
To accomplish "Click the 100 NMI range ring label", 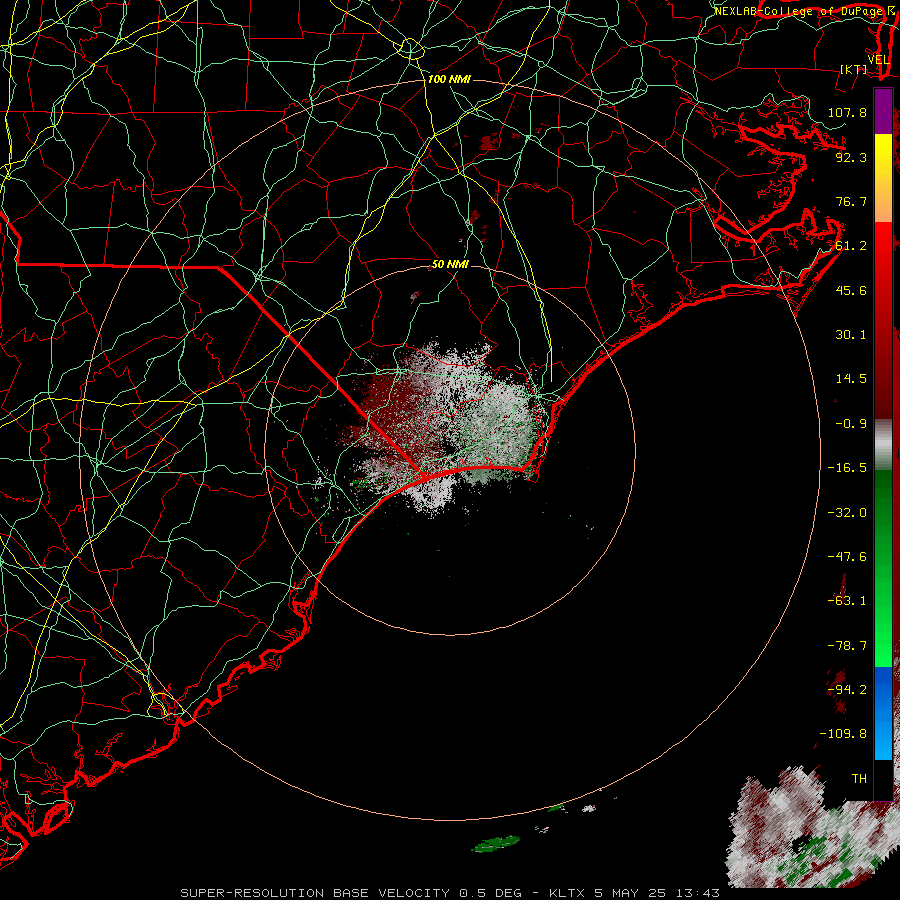I will coord(449,79).
